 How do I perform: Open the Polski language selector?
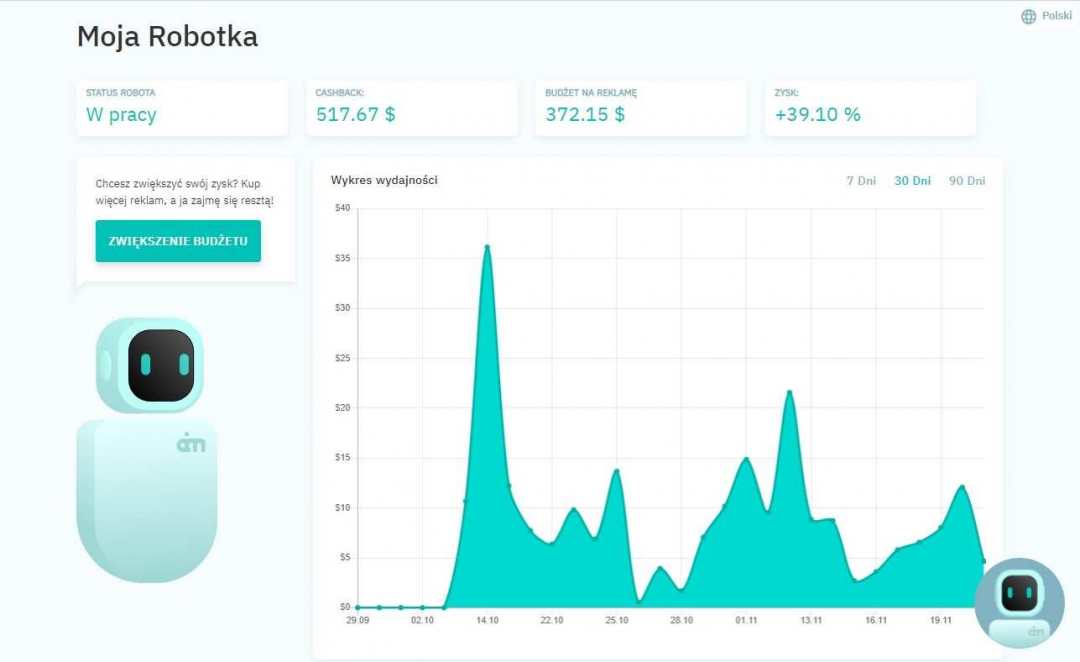[x=1056, y=16]
